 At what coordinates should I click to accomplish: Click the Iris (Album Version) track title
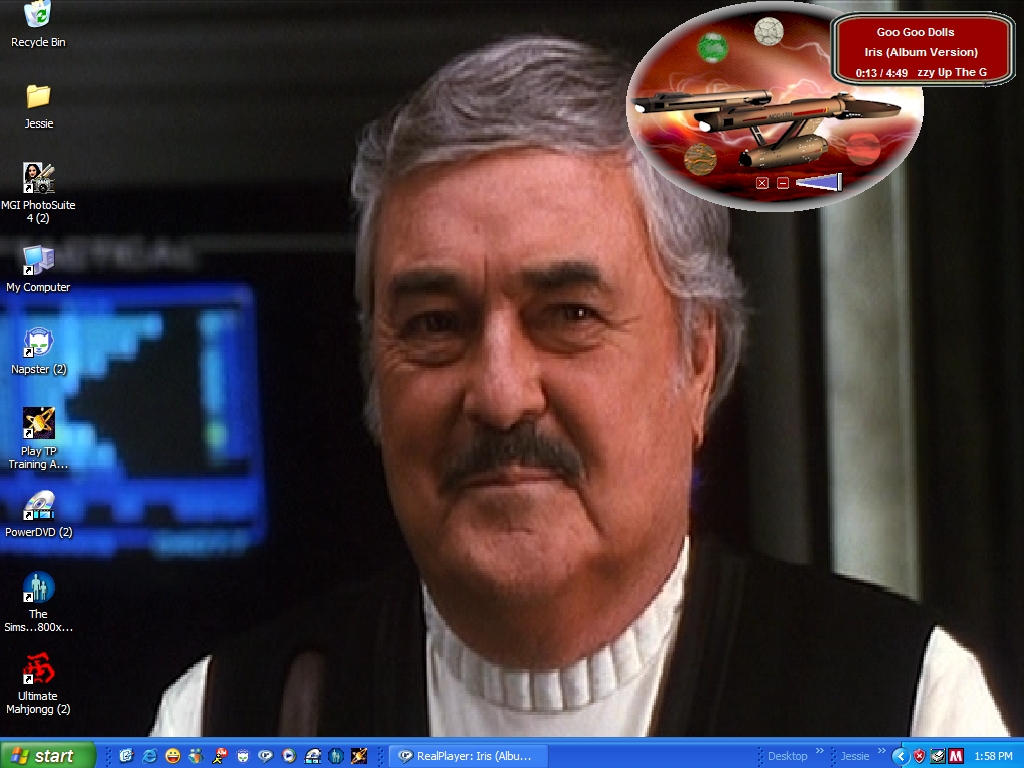pos(921,52)
